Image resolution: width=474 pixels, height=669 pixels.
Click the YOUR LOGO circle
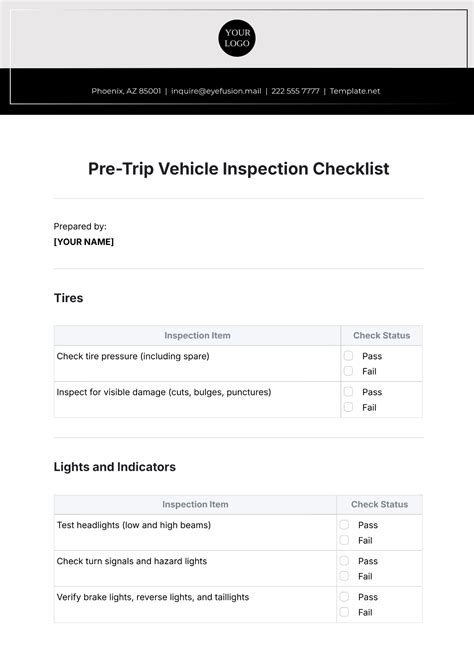[x=237, y=38]
